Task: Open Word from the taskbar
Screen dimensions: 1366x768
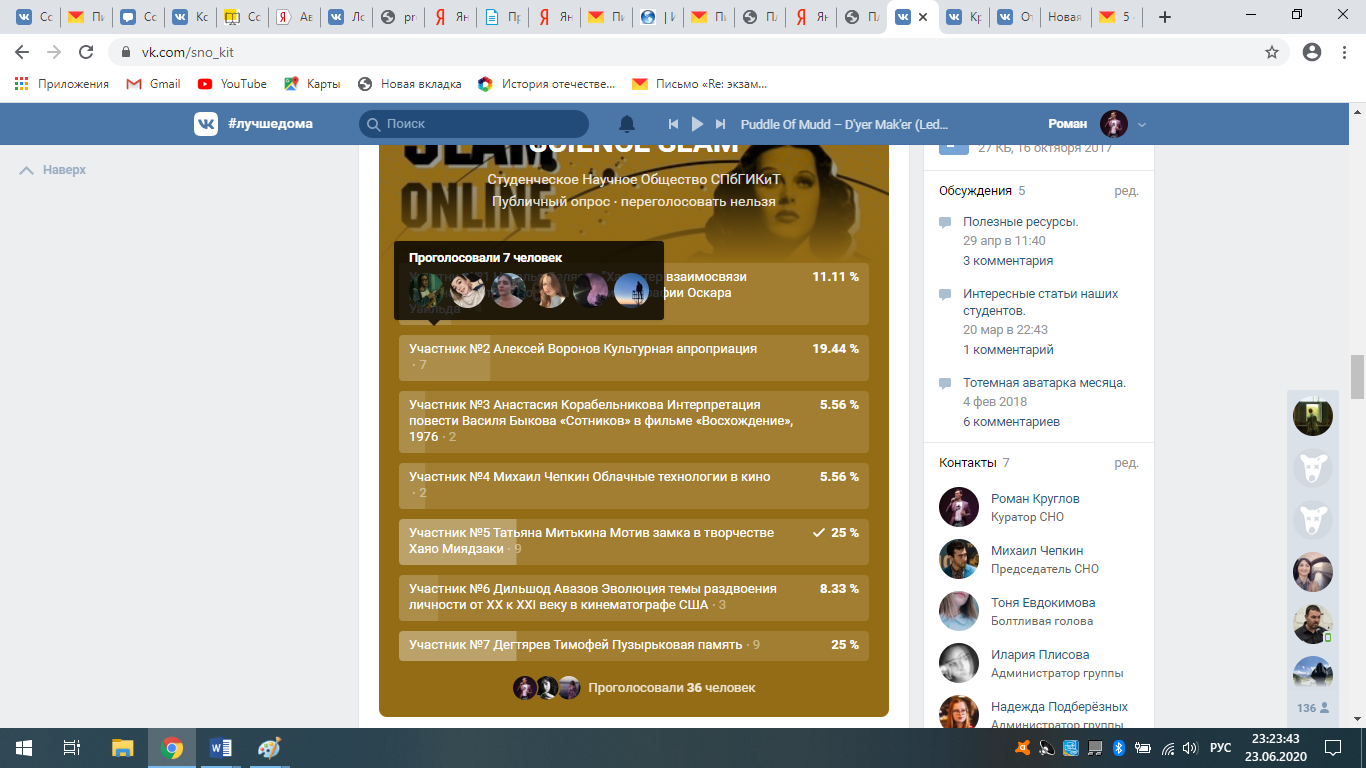Action: 221,748
